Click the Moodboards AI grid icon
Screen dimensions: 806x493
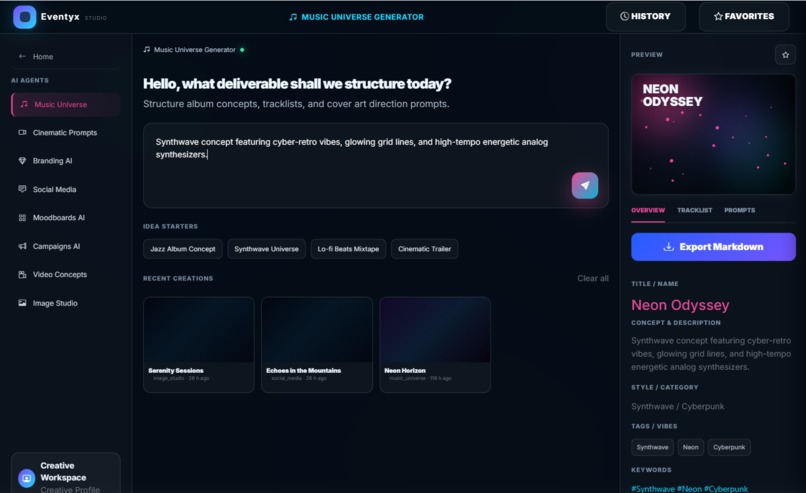[x=22, y=217]
